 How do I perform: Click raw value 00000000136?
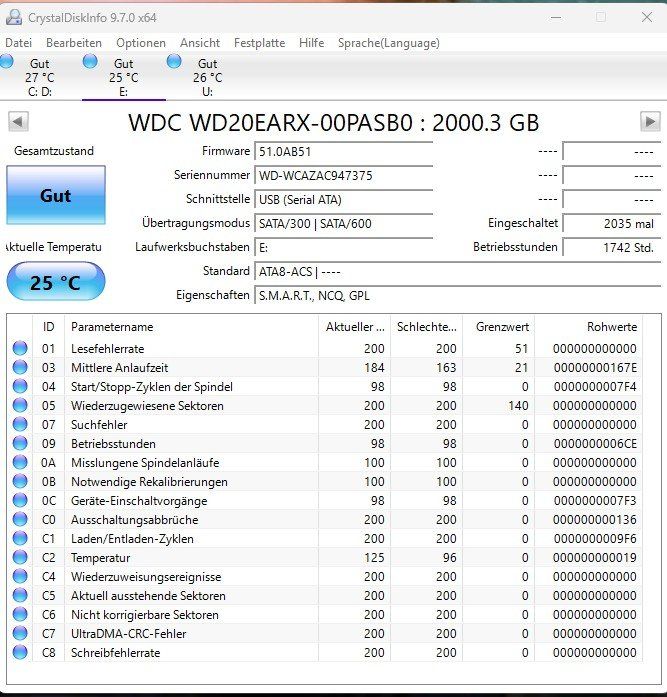595,520
